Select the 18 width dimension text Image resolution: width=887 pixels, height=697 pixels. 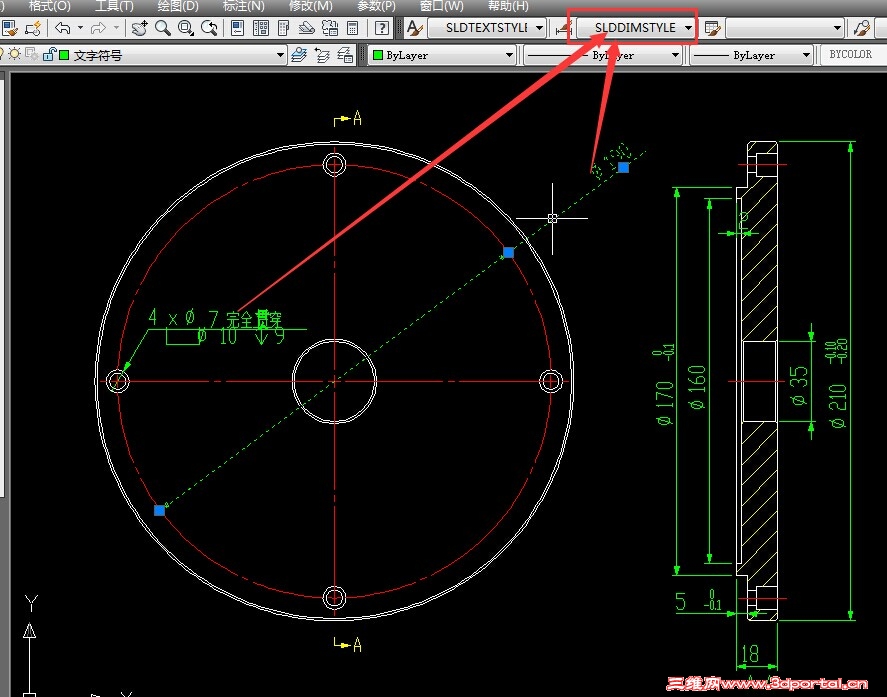coord(750,654)
